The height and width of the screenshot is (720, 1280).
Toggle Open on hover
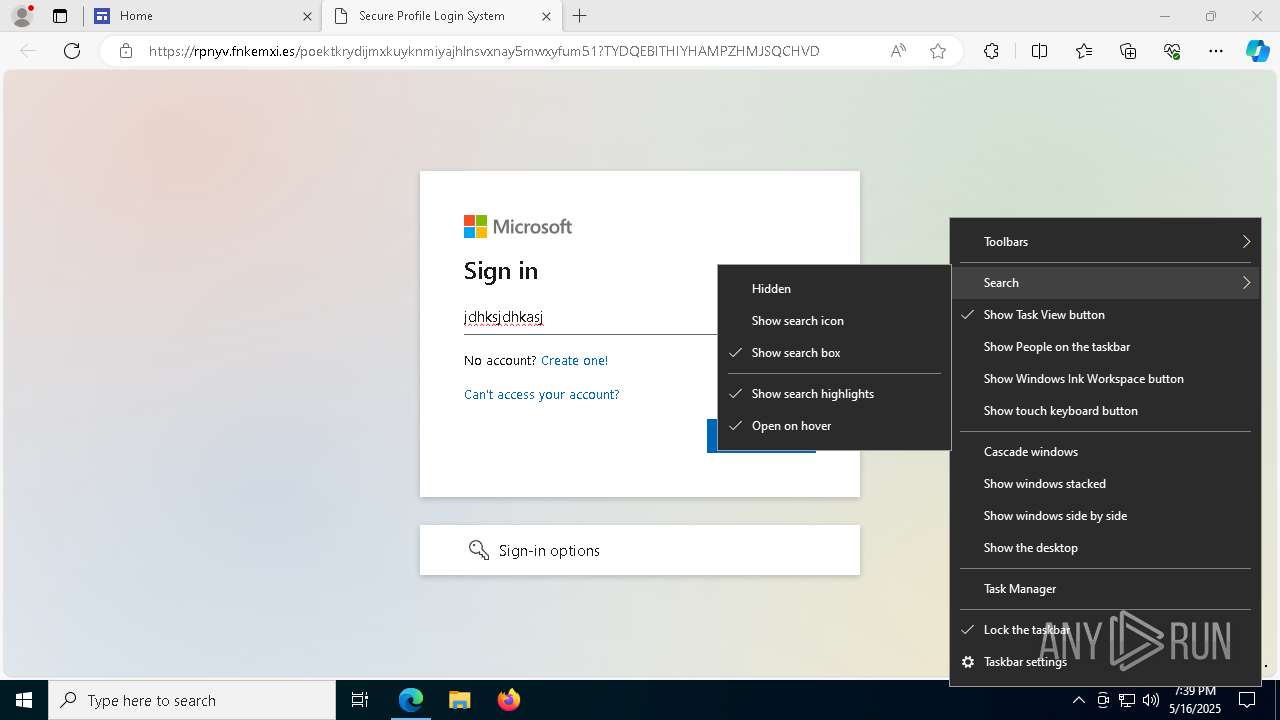(834, 426)
